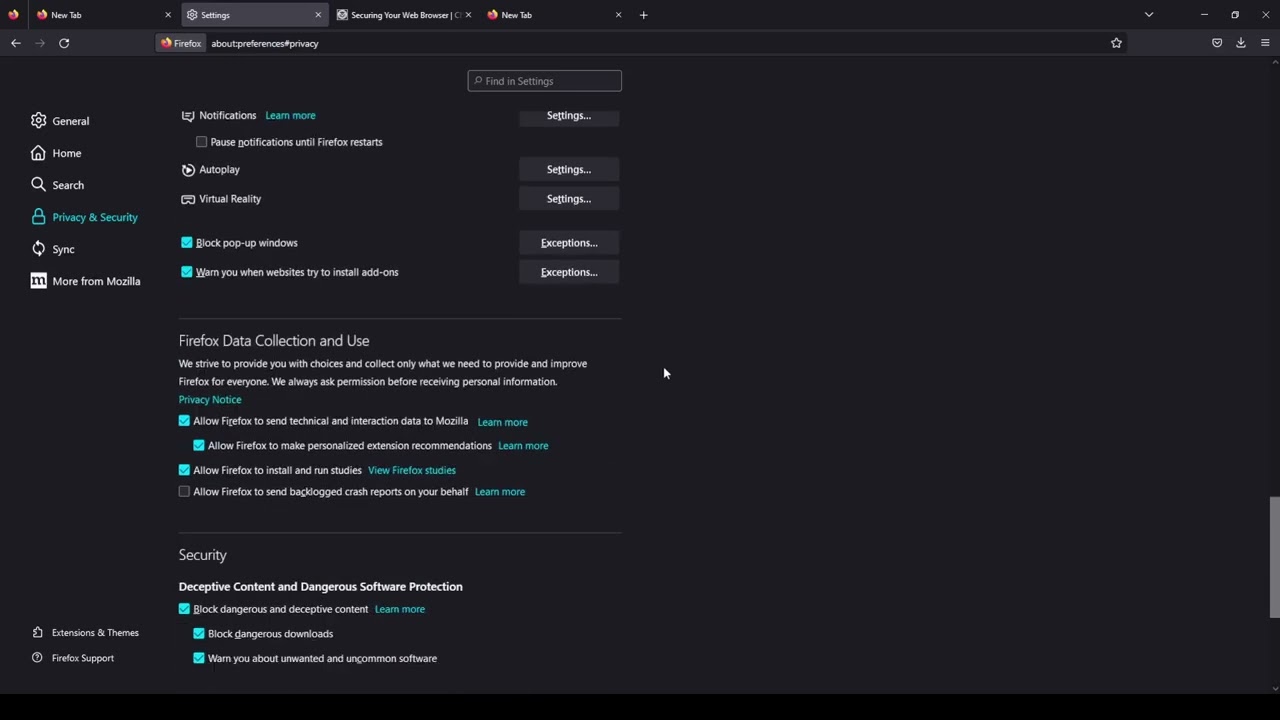Open the Firefox application menu

[1265, 43]
